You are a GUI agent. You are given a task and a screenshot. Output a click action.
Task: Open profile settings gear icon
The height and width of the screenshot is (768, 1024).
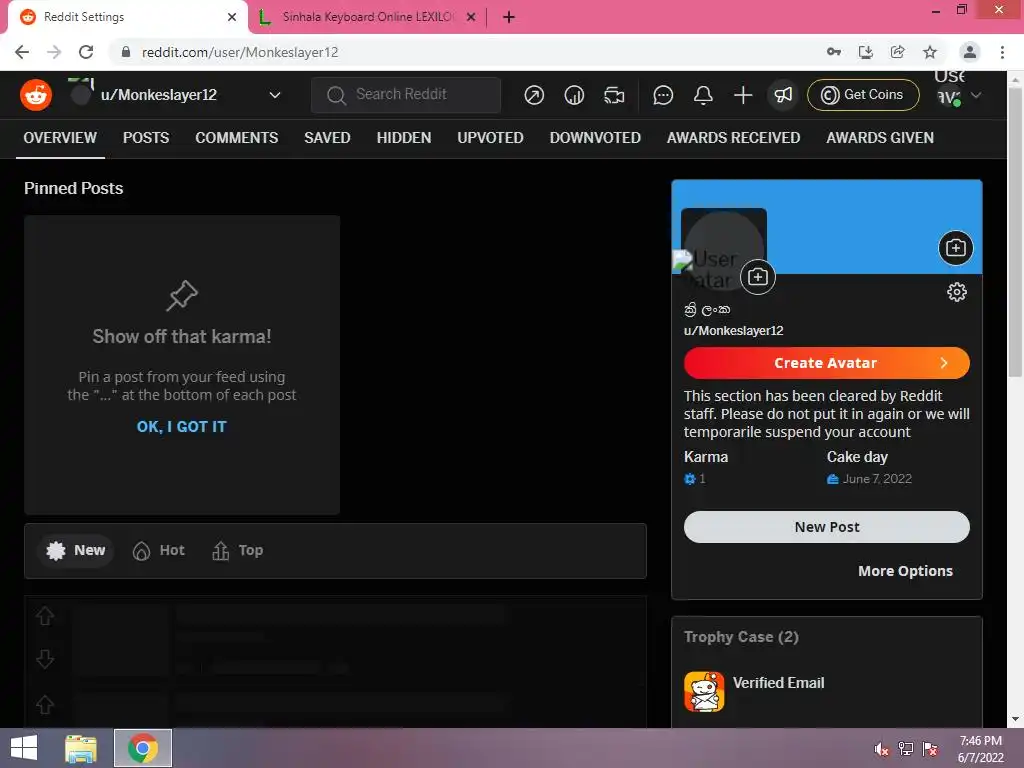click(957, 292)
